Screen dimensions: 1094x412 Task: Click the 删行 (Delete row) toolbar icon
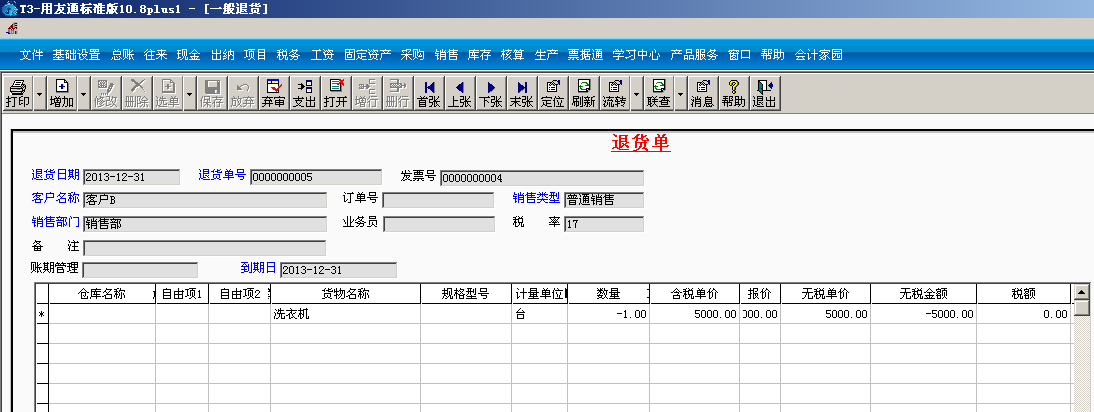(x=397, y=93)
